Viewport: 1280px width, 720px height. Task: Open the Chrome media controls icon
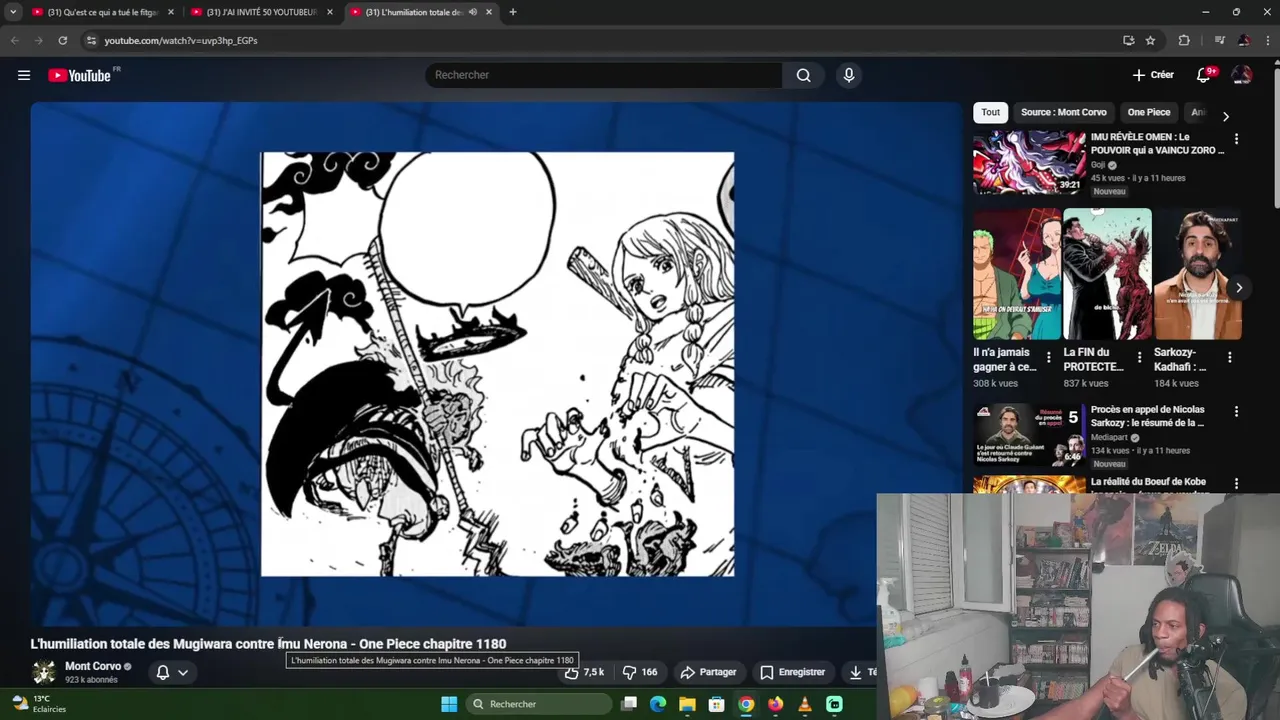1219,40
